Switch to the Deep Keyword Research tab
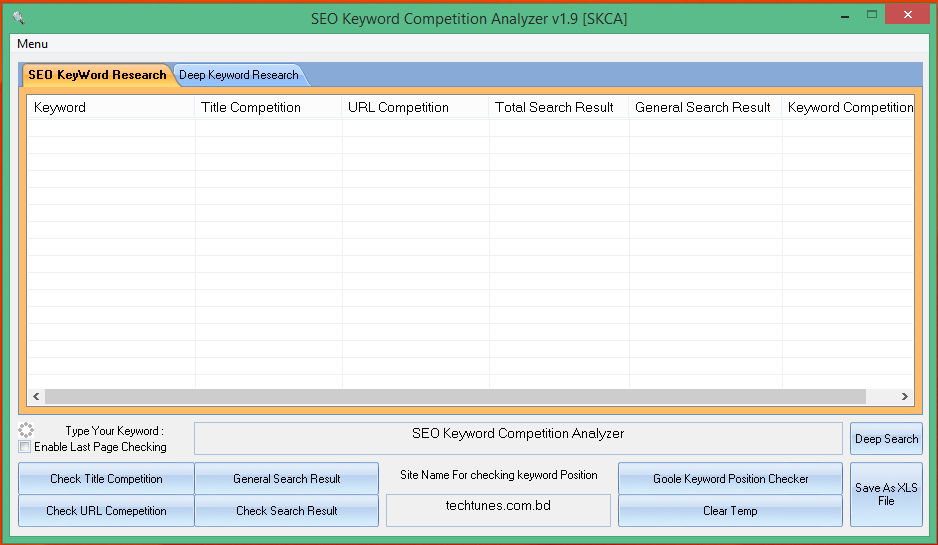Screen dimensions: 938x545 [x=239, y=75]
